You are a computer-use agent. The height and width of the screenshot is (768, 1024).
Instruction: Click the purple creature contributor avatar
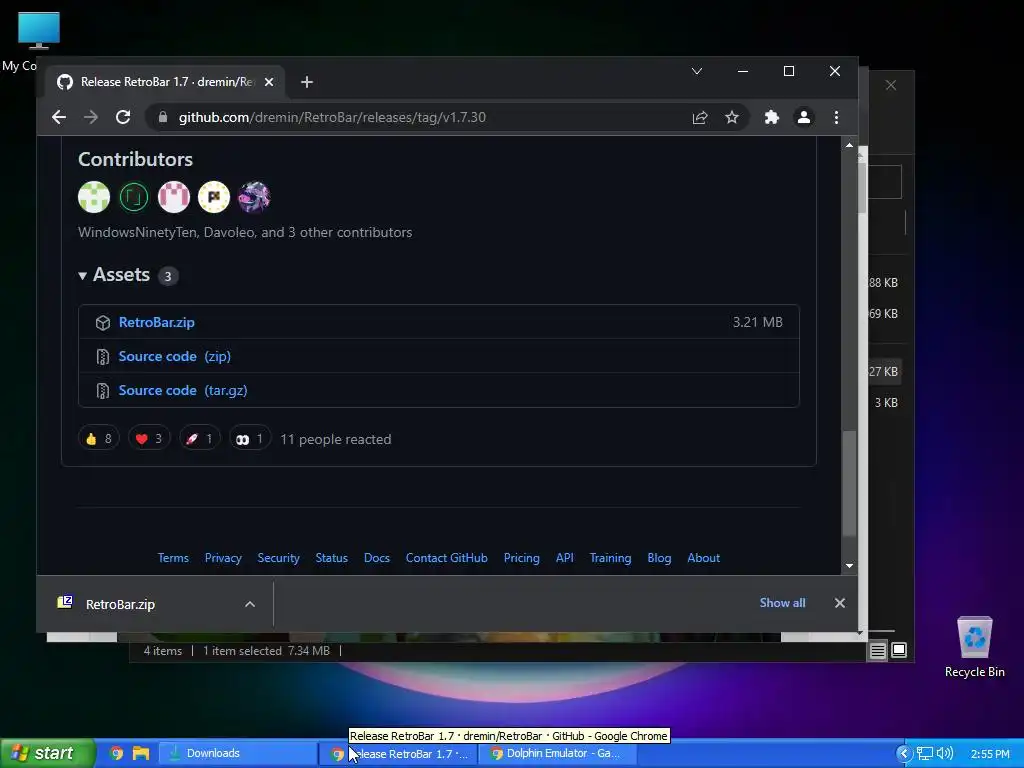click(x=254, y=197)
